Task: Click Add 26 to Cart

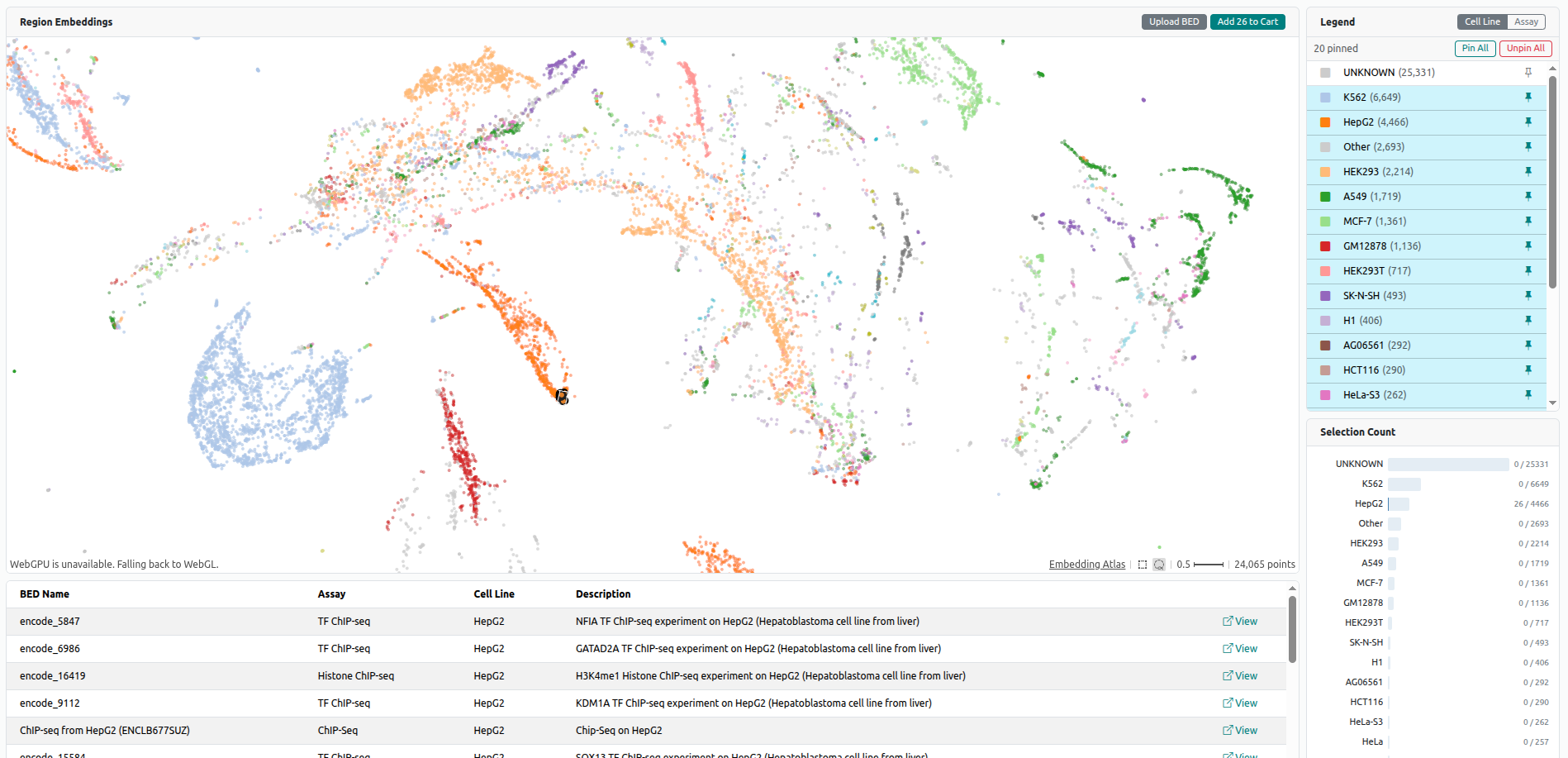Action: click(1247, 21)
